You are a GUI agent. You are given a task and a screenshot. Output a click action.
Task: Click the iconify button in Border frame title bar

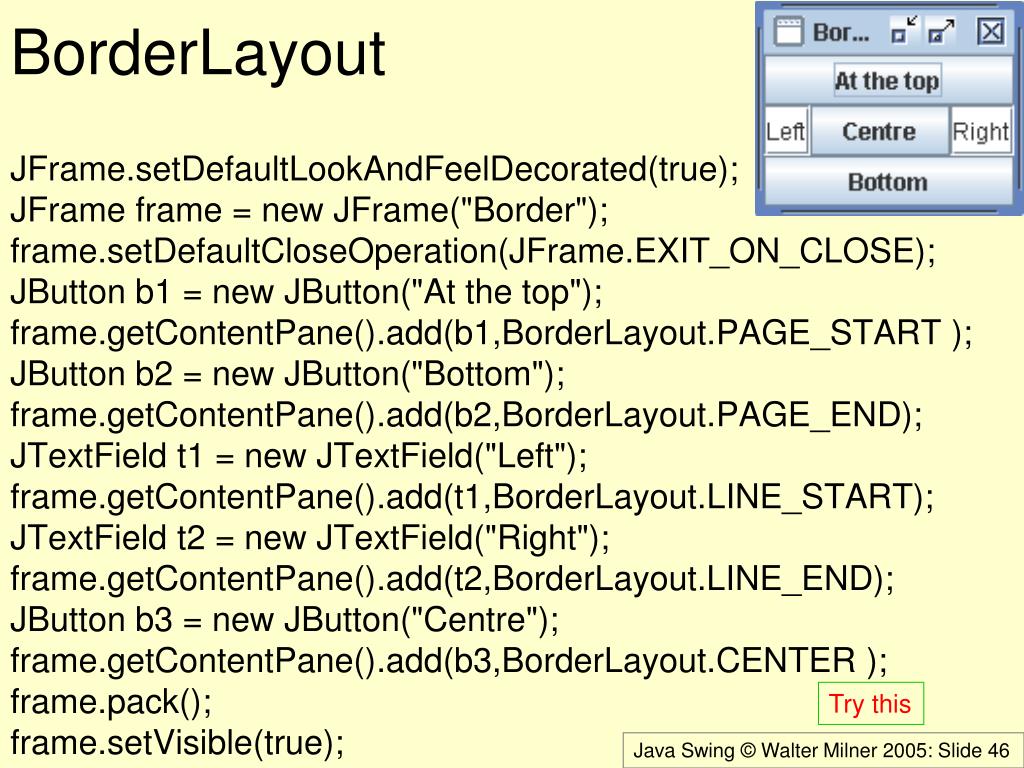pos(904,30)
